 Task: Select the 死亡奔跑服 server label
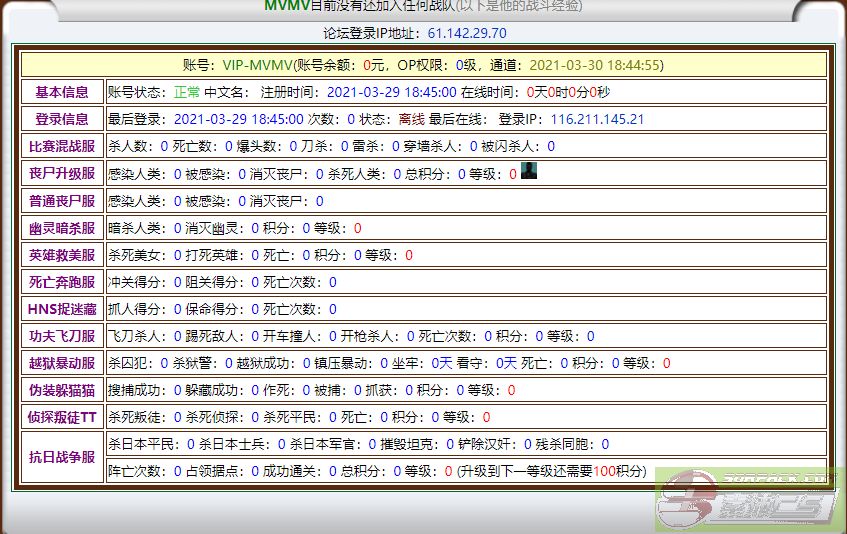click(62, 282)
